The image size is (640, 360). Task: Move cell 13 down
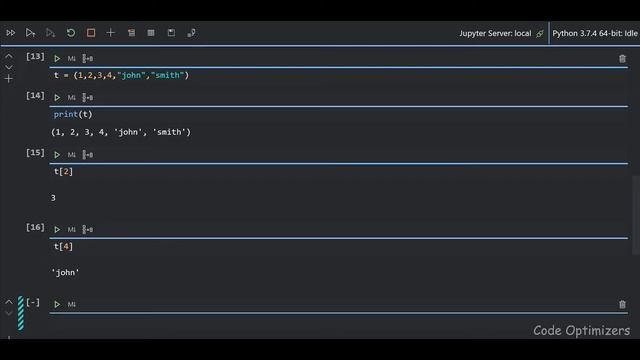click(x=9, y=67)
